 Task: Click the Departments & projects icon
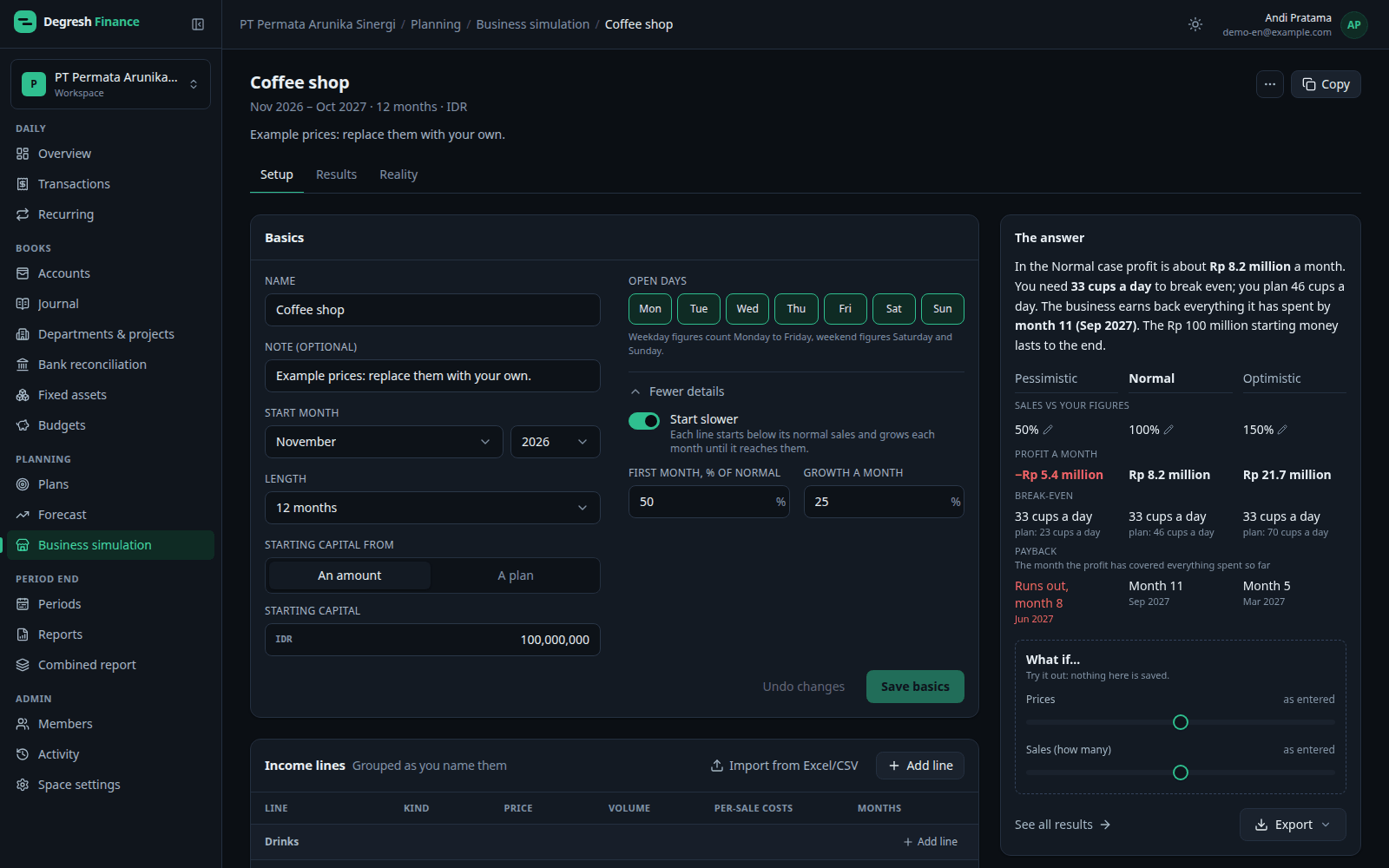click(x=23, y=334)
